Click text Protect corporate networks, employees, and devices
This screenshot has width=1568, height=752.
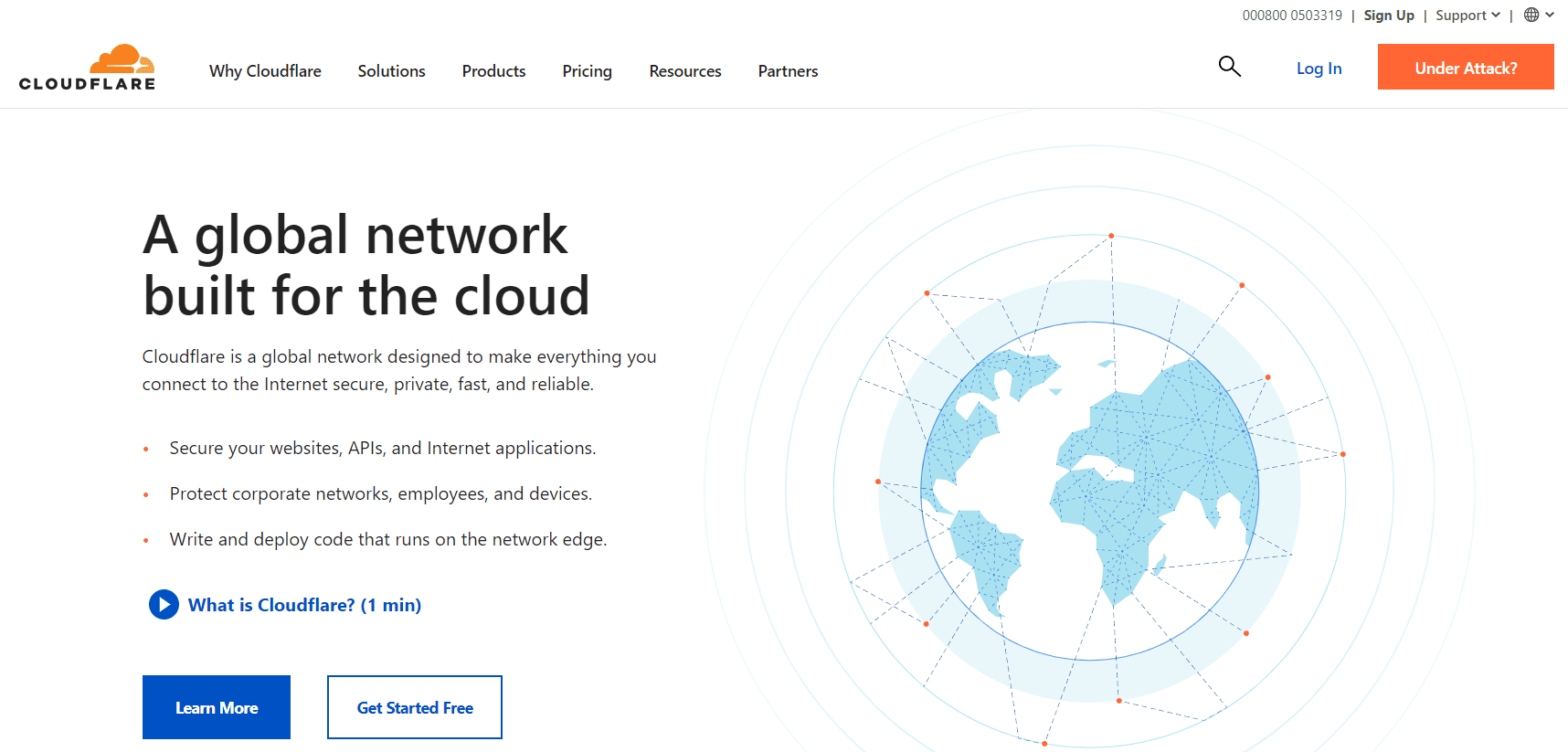tap(381, 493)
